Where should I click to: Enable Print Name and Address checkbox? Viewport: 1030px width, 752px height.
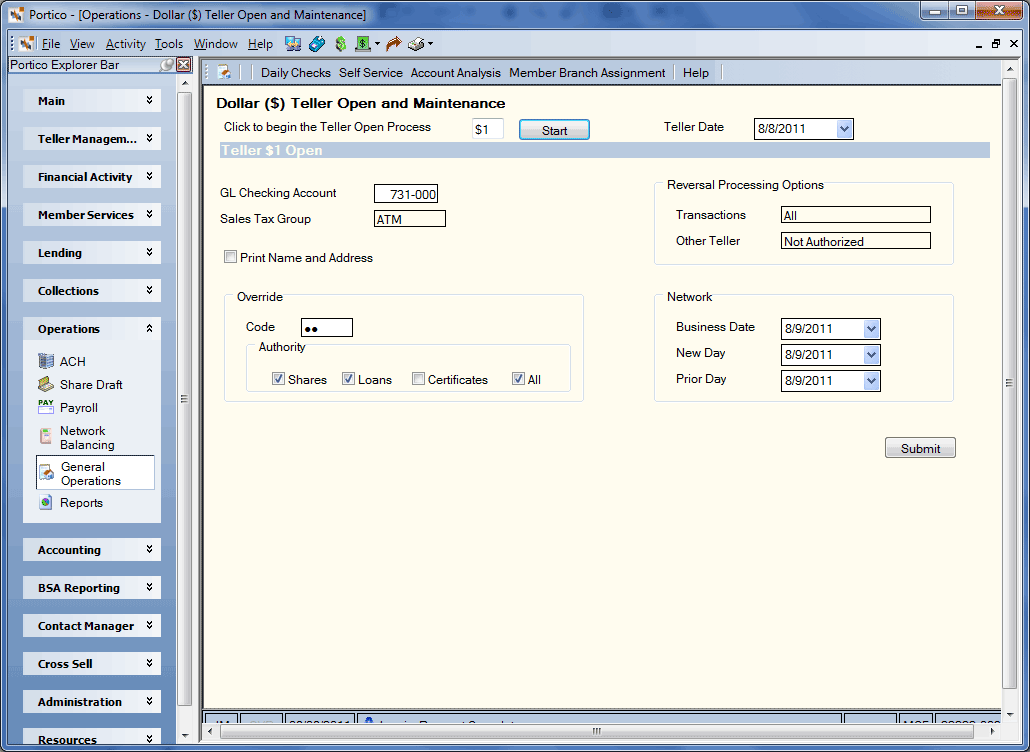230,257
